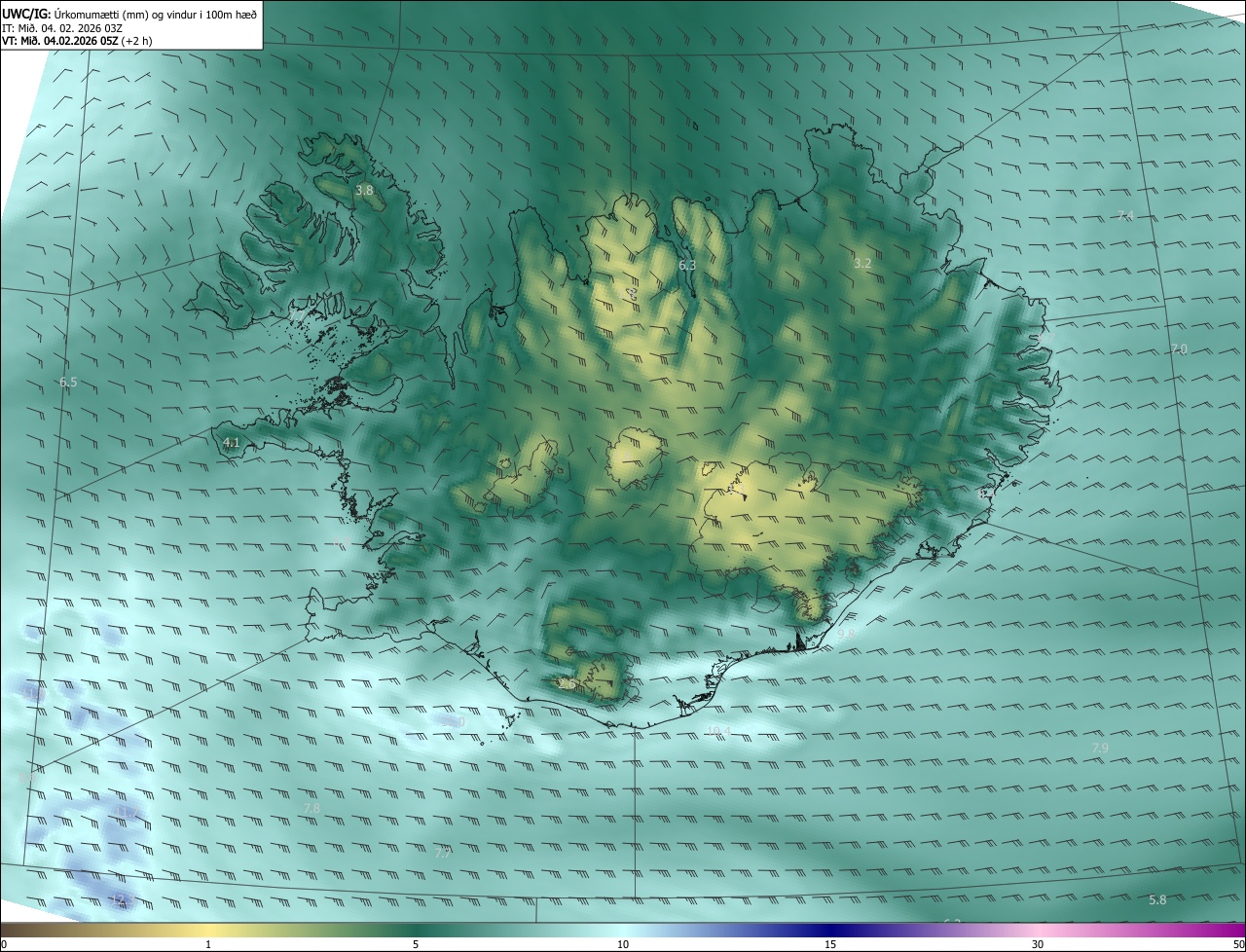The width and height of the screenshot is (1246, 952).
Task: Click the 'VT: Mið. 04.02.2026 05Z (+2 h)' line
Action: tap(77, 41)
